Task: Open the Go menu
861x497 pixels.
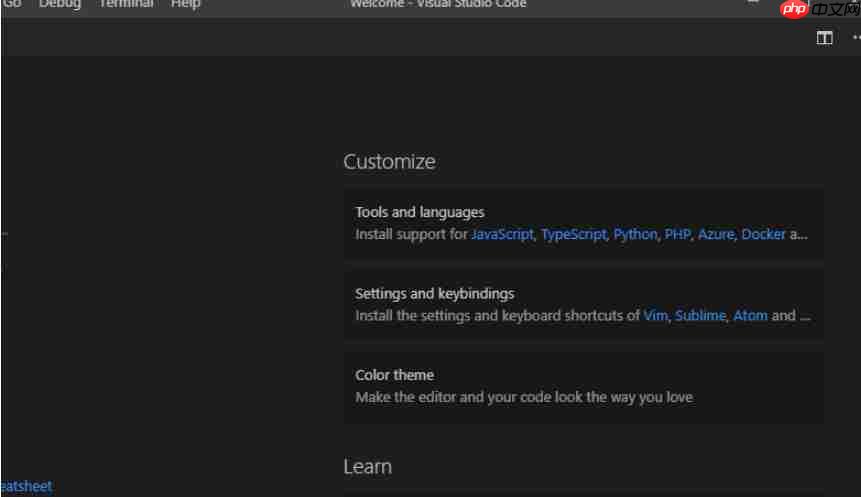Action: (x=12, y=4)
